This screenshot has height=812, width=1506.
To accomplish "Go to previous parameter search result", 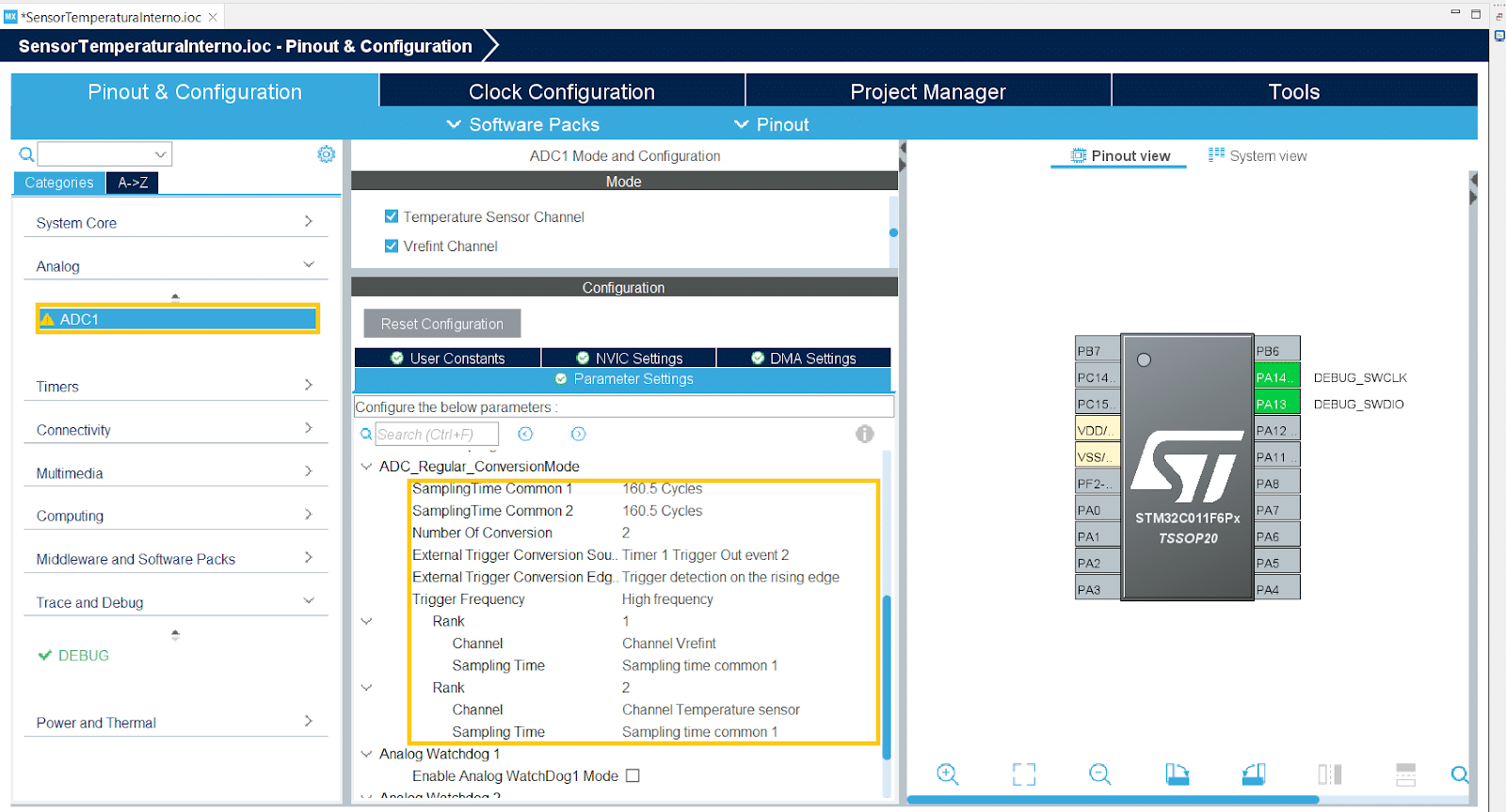I will coord(525,434).
